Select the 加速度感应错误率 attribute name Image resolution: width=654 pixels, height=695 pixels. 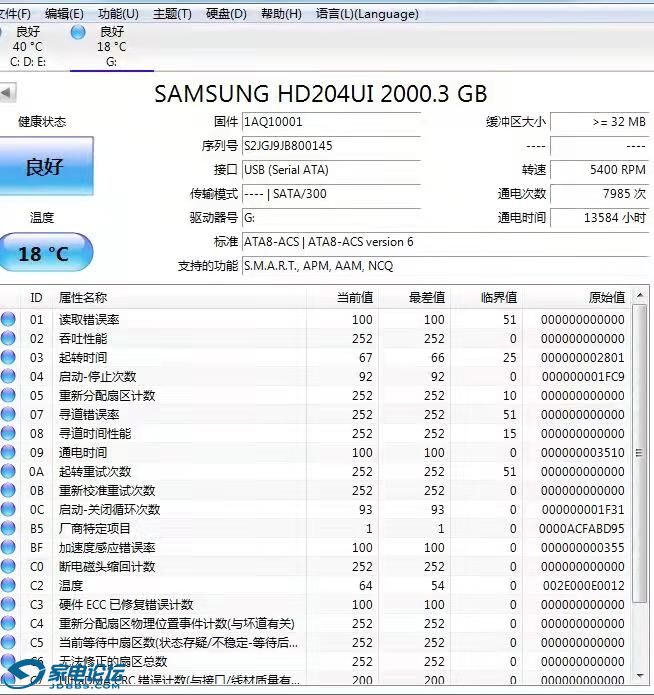point(107,548)
